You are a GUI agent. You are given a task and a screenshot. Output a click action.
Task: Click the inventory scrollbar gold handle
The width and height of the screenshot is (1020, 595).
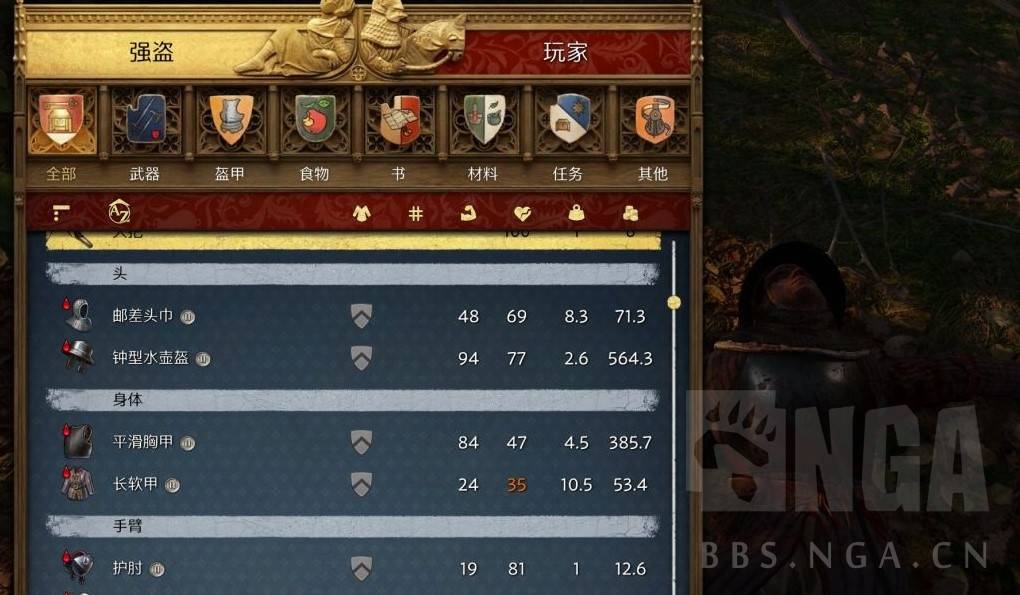674,302
